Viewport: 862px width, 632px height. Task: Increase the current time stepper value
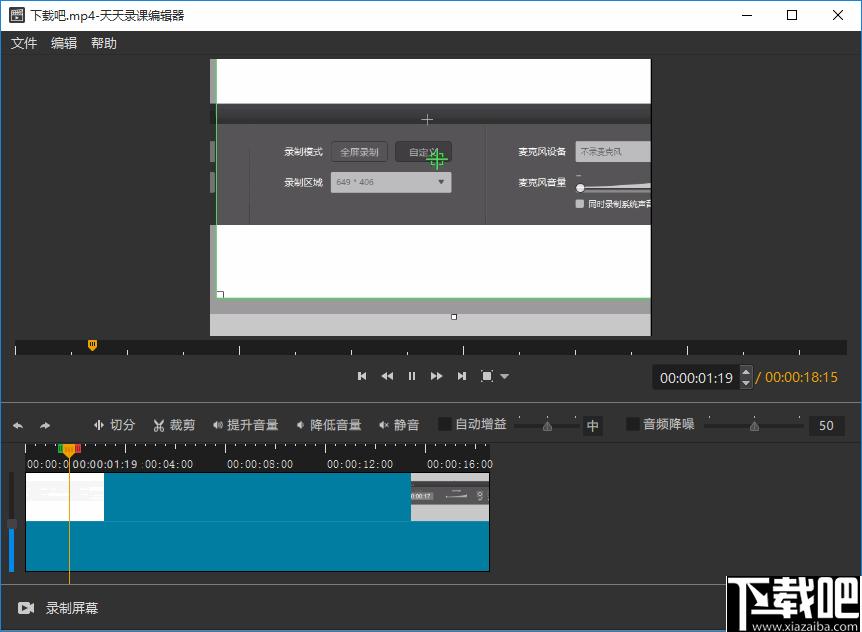tap(744, 372)
